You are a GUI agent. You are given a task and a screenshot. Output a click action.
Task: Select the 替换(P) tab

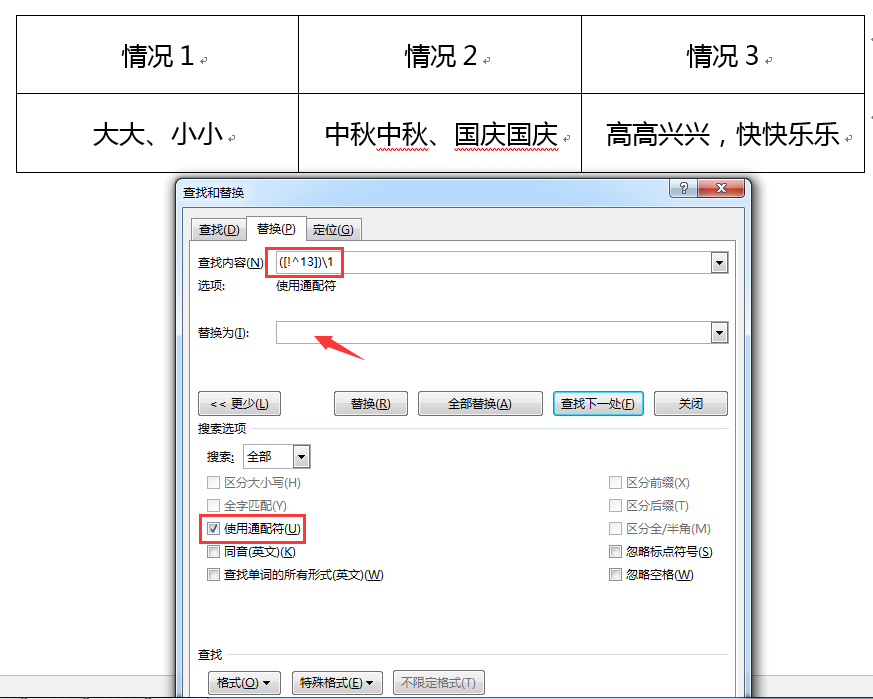click(x=276, y=228)
